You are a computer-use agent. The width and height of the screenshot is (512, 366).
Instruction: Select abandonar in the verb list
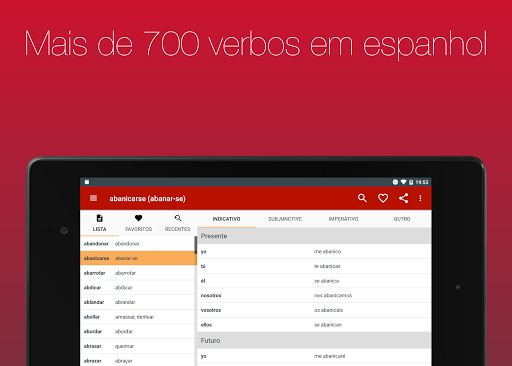coord(137,244)
